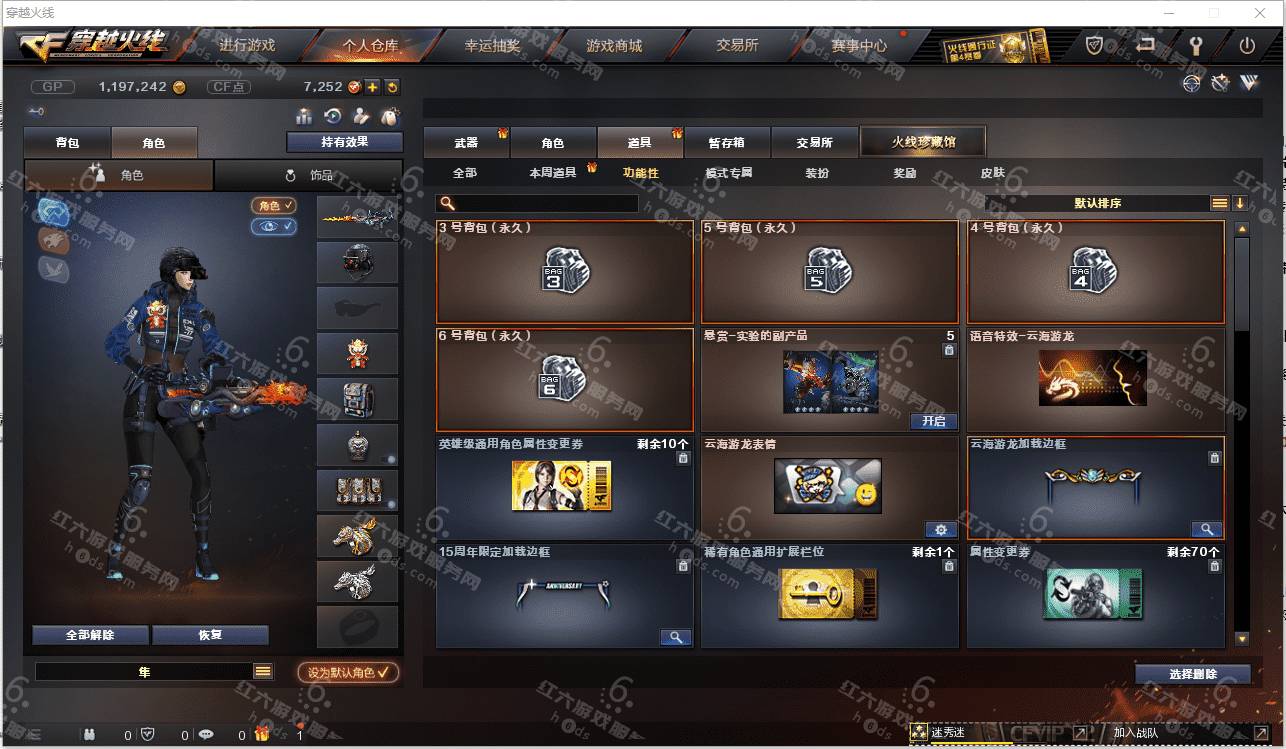Click the shield security icon in header

(1095, 45)
